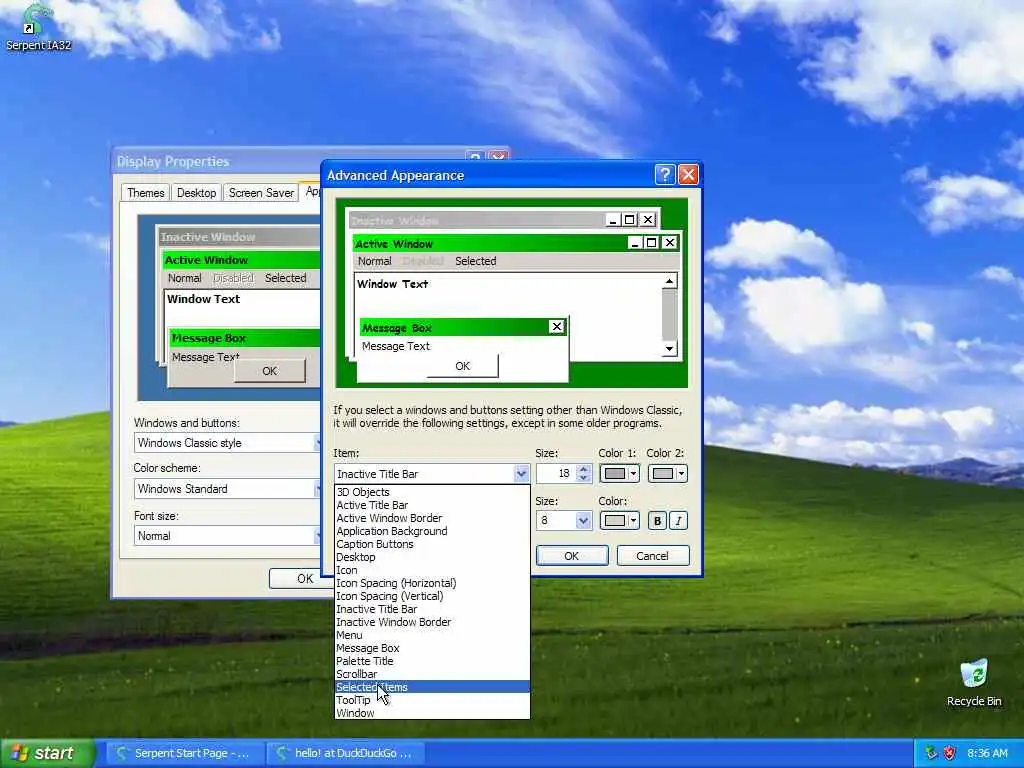The image size is (1024, 768).
Task: Open the Color scheme combo box
Action: (x=227, y=488)
